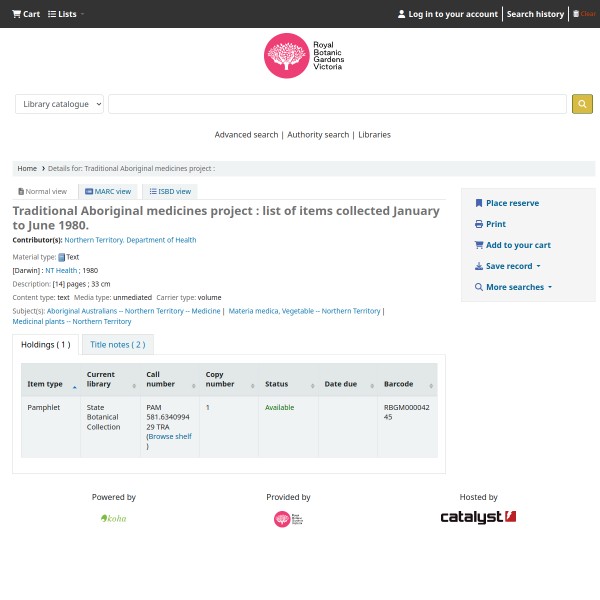
Task: Open the Cart in top bar
Action: pyautogui.click(x=26, y=14)
